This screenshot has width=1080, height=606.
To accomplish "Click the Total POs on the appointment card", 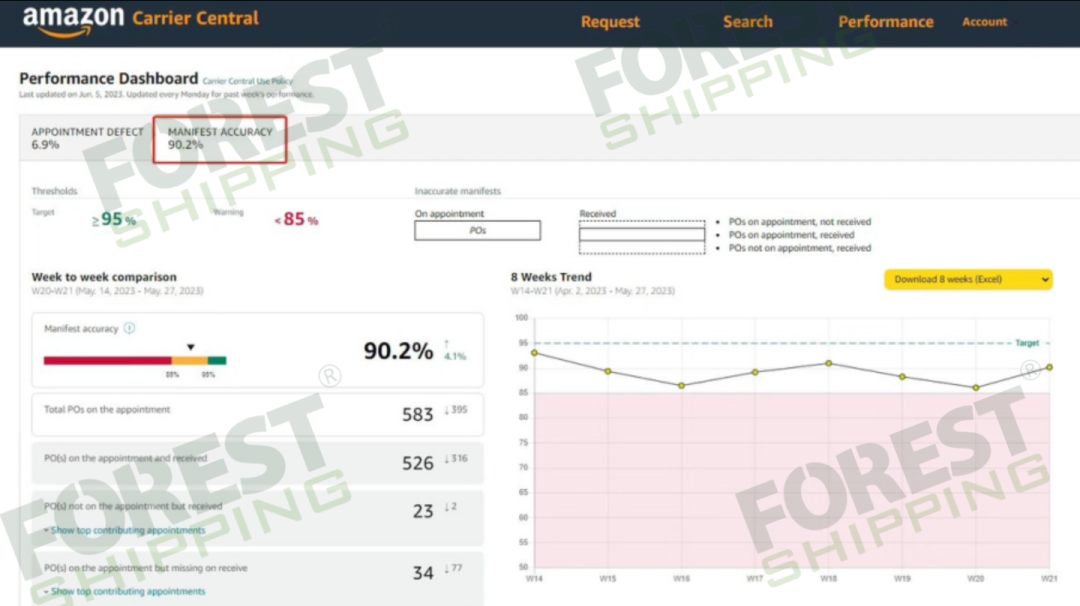I will coord(258,413).
